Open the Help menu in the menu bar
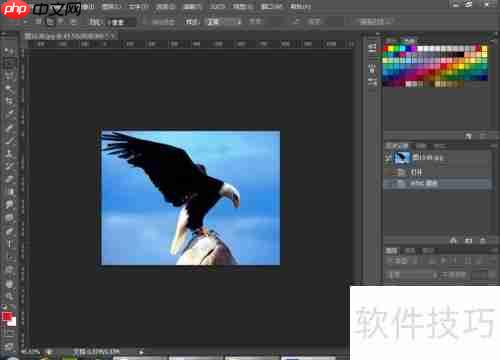500x360 pixels. 300,6
